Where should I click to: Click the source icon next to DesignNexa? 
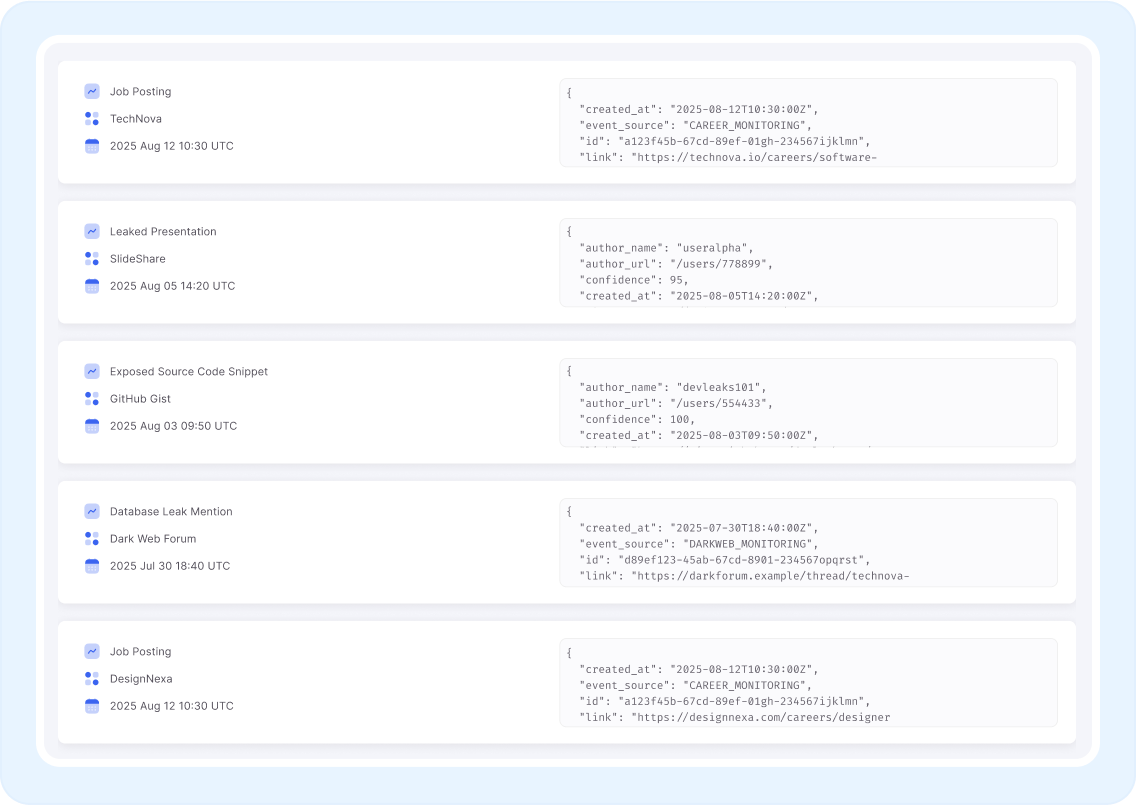coord(92,679)
